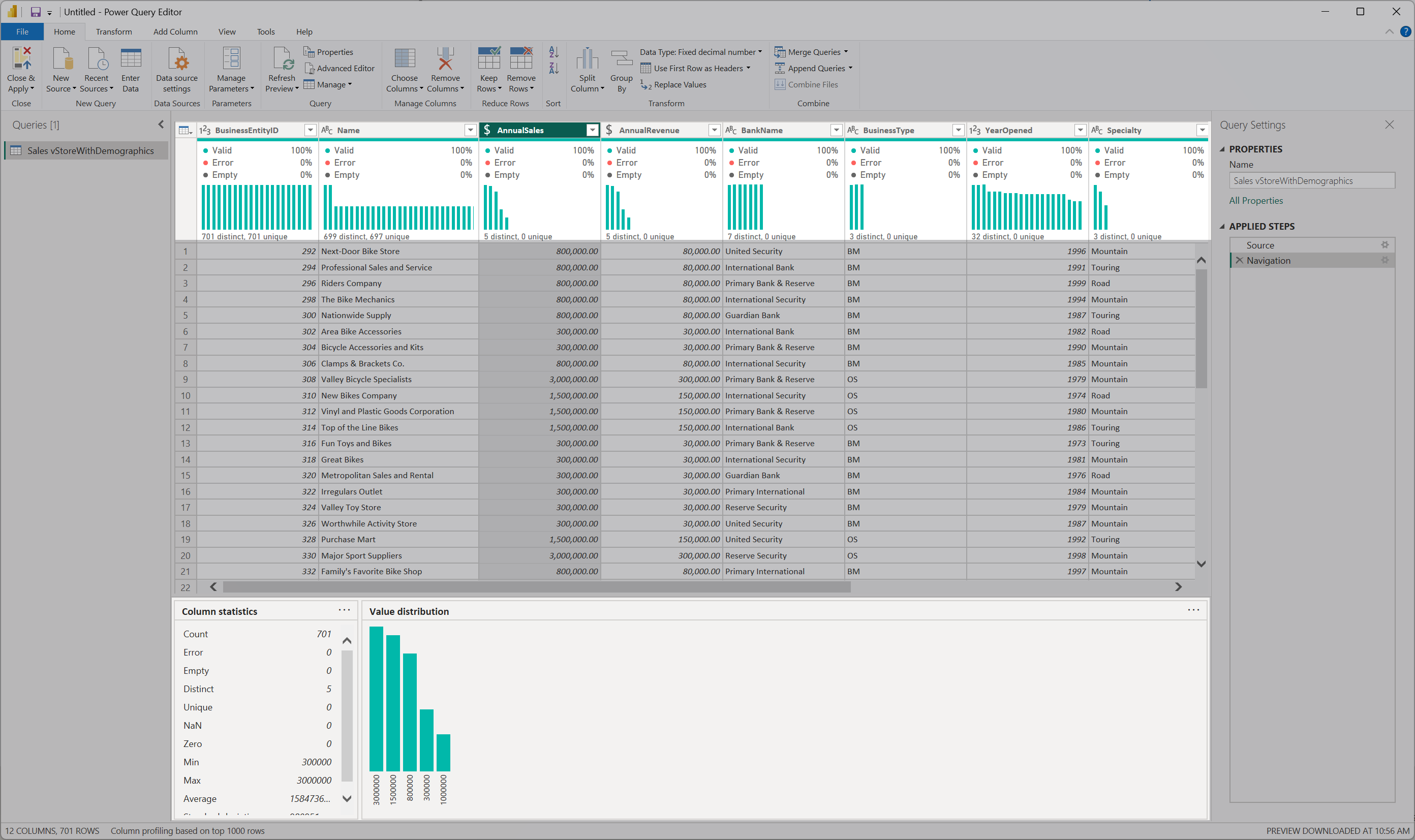This screenshot has width=1415, height=840.
Task: Sort the column ascending
Action: tap(553, 52)
